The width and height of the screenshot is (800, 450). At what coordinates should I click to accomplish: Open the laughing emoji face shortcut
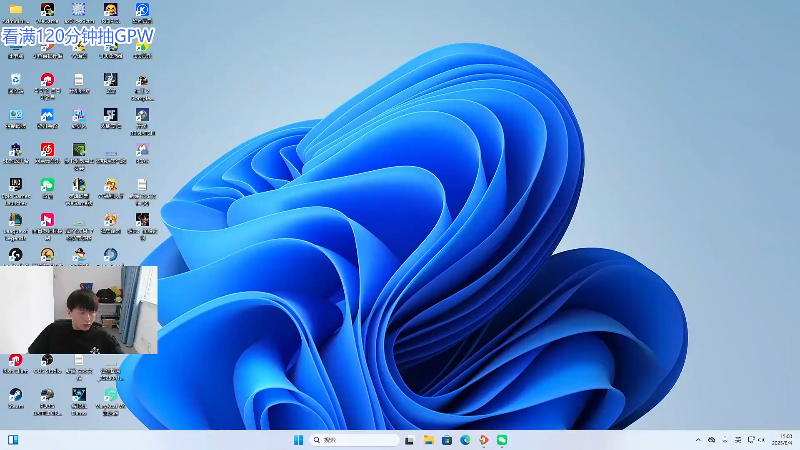[x=111, y=10]
